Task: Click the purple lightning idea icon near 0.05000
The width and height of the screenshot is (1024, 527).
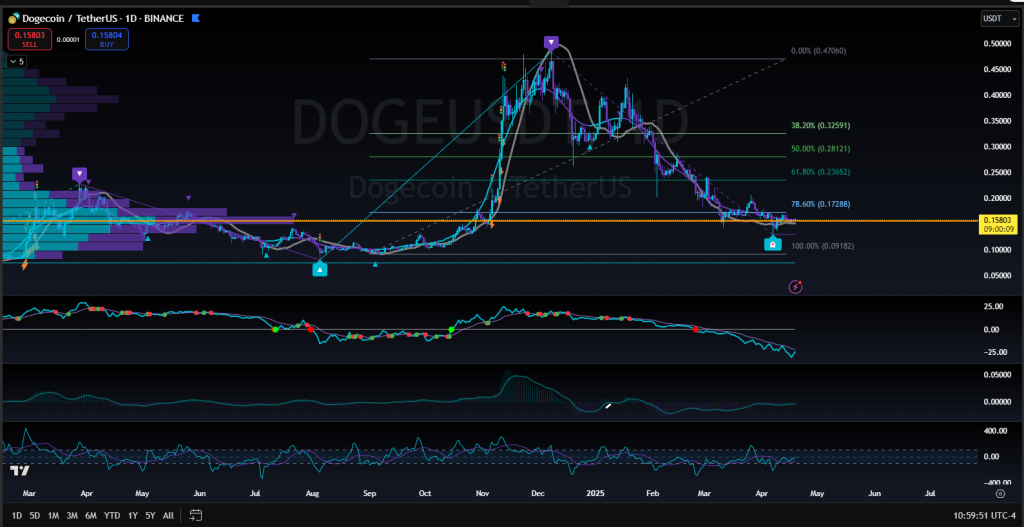Action: [796, 286]
